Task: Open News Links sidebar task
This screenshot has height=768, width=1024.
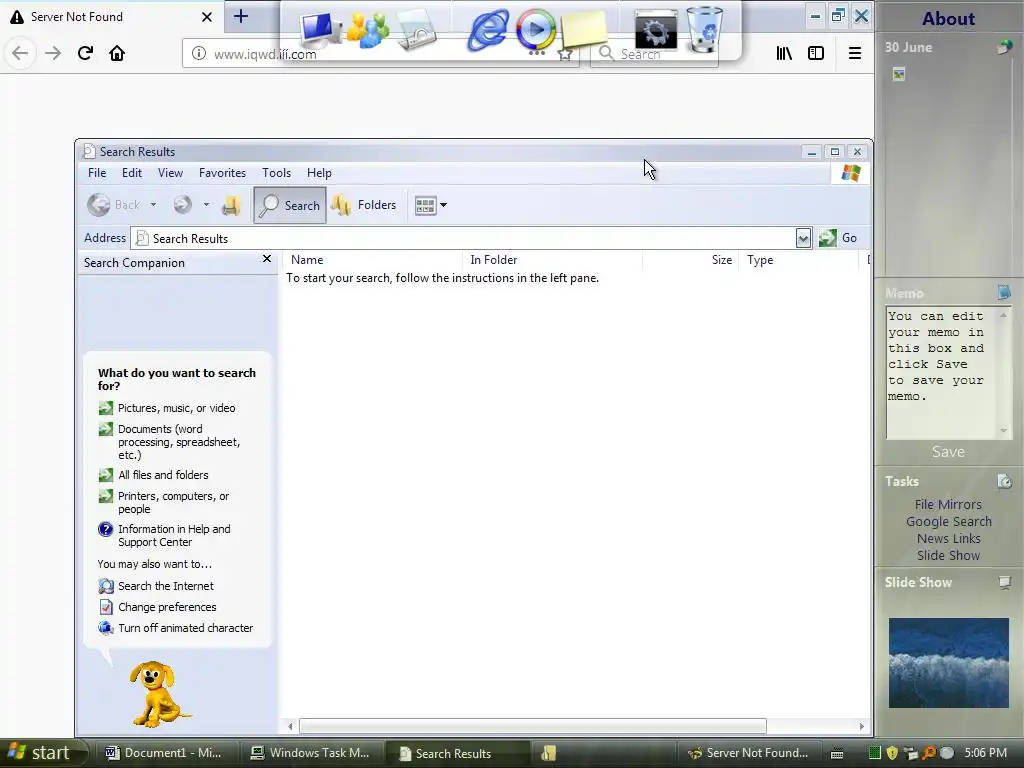Action: [x=948, y=538]
